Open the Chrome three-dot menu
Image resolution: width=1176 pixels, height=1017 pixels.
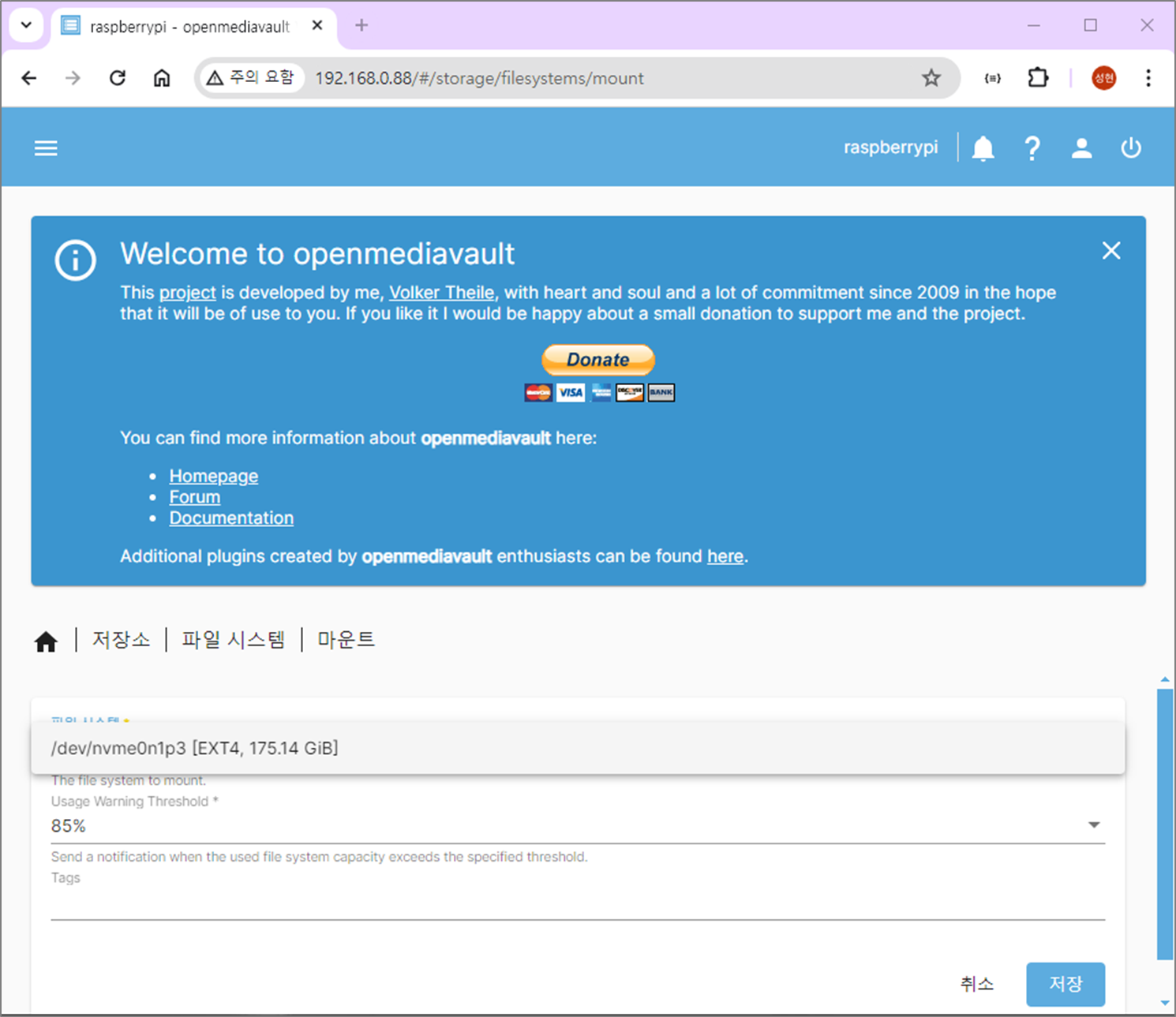coord(1148,78)
